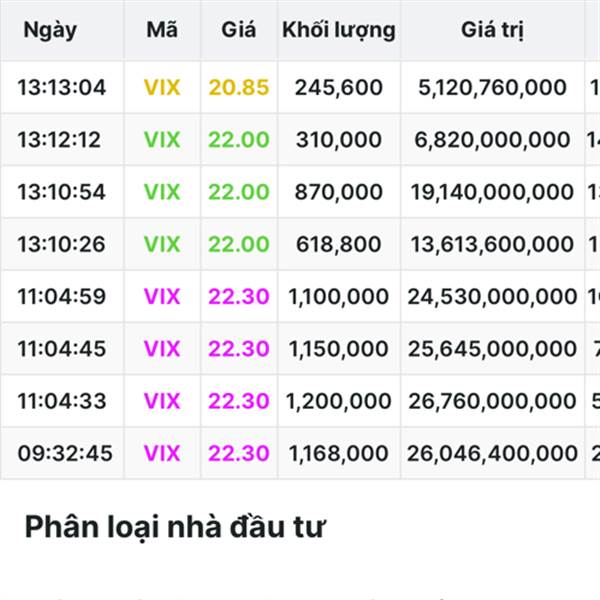Sort by the Giá column header

(x=238, y=29)
